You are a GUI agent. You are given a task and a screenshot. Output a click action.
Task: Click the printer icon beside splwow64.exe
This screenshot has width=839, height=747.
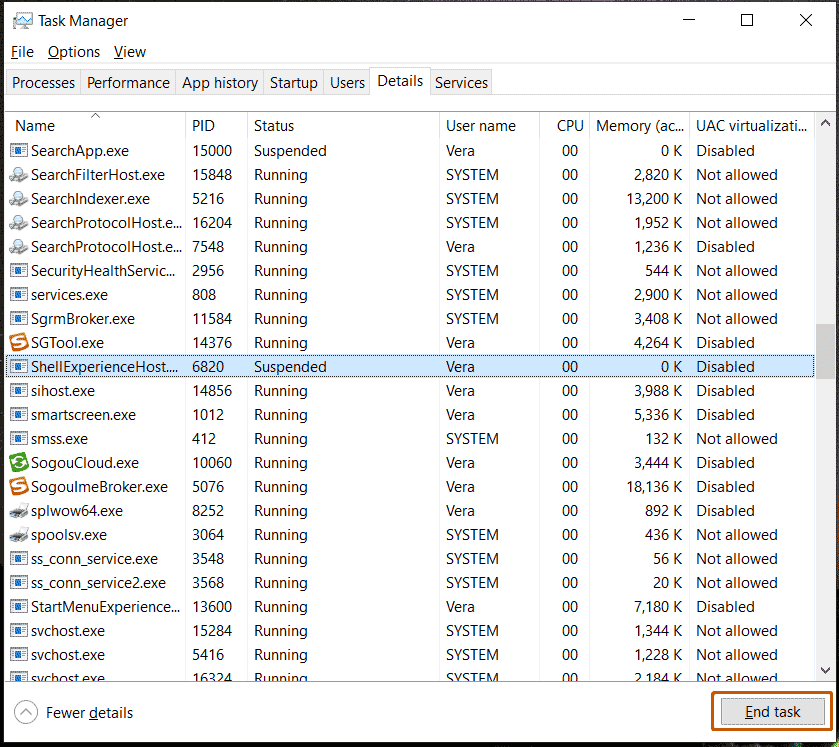pyautogui.click(x=17, y=510)
